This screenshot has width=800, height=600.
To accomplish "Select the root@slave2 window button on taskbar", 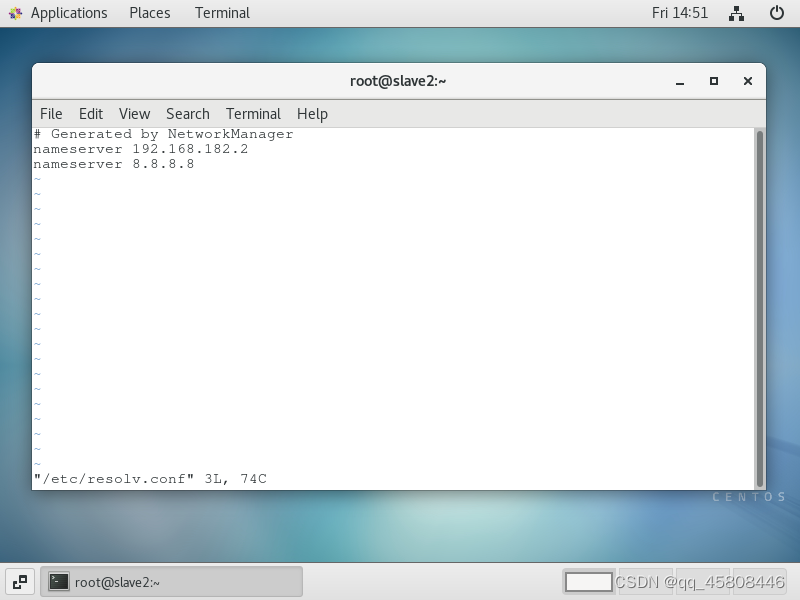I will click(170, 581).
